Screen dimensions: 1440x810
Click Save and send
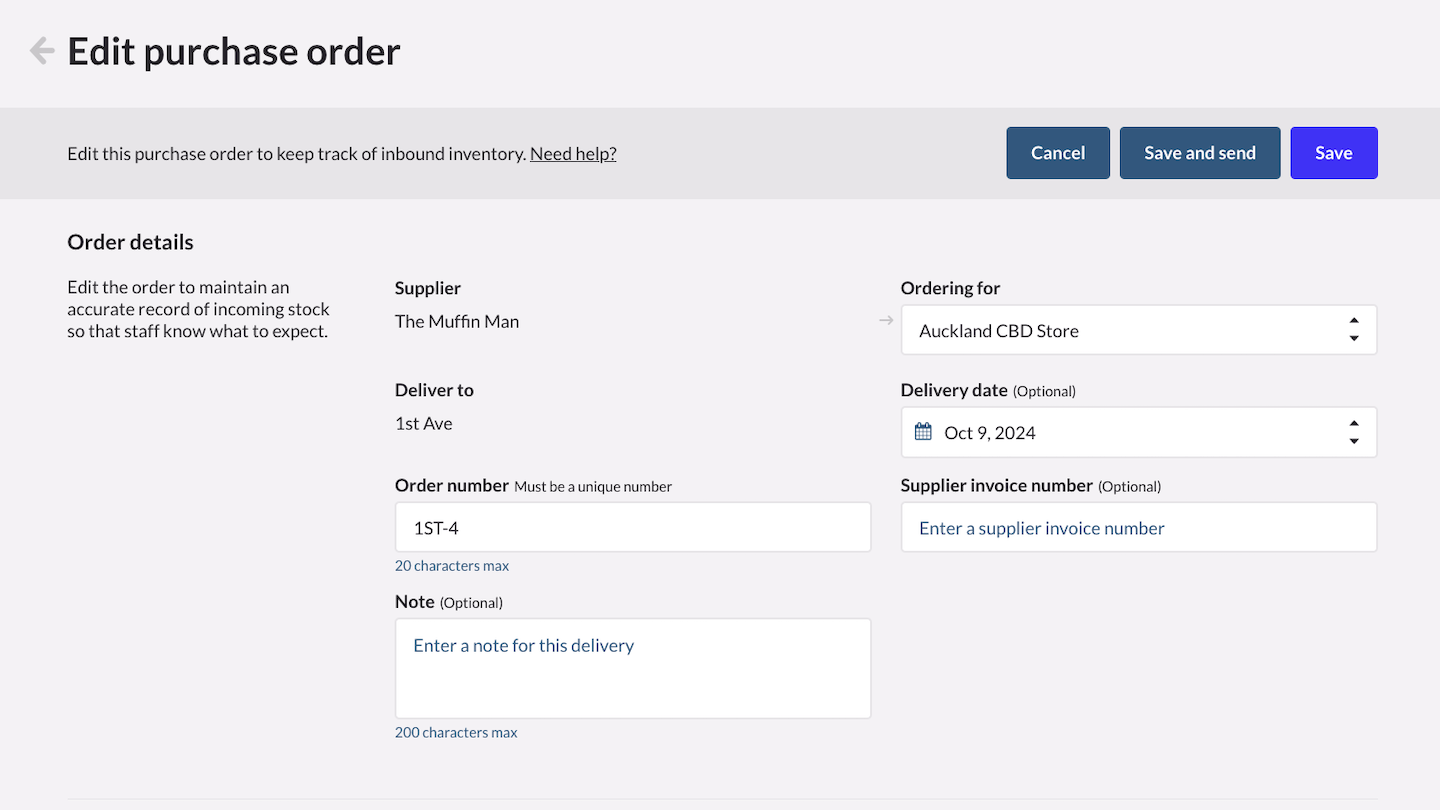(x=1199, y=153)
